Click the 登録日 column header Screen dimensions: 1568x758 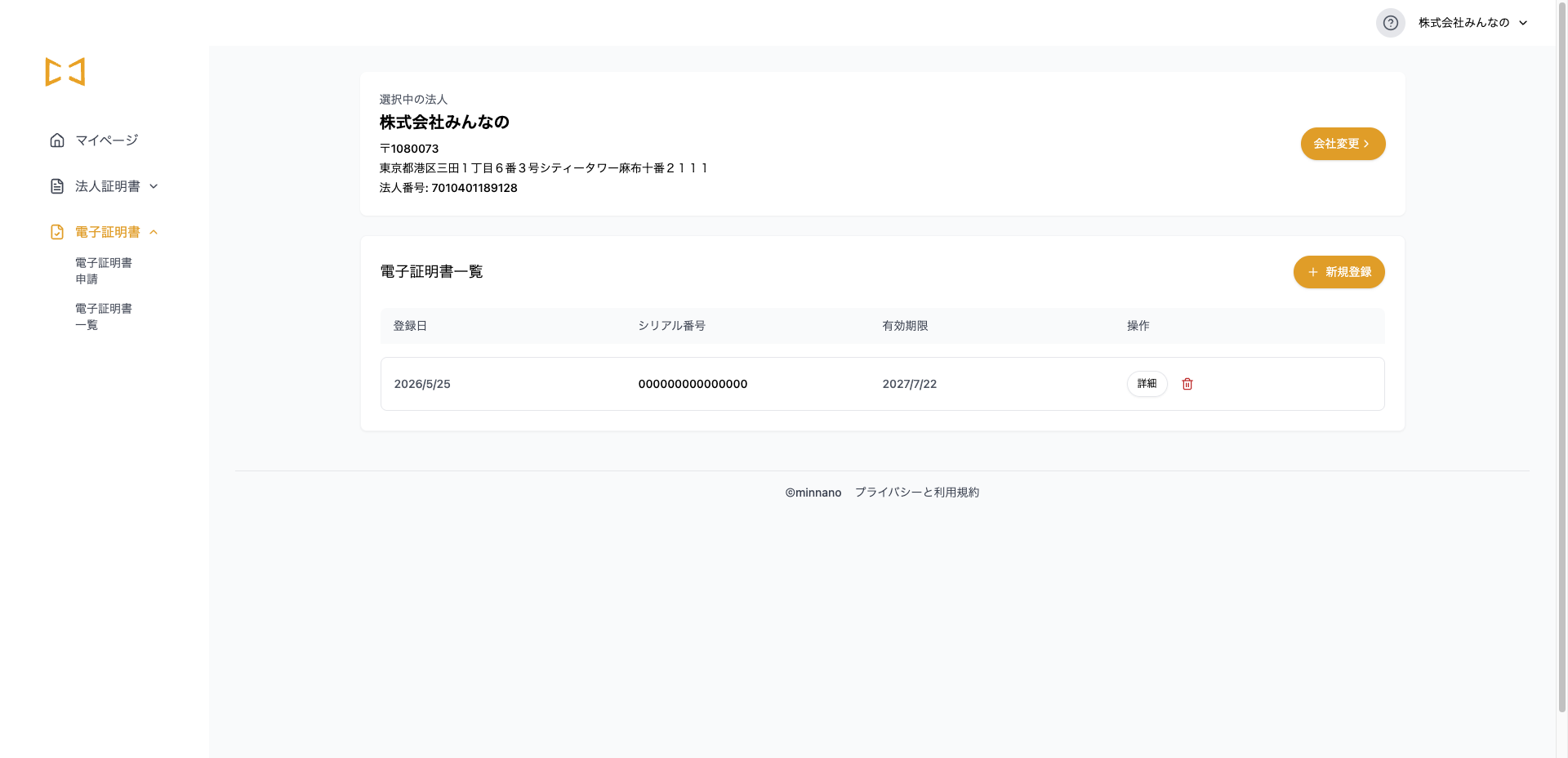[x=410, y=326]
